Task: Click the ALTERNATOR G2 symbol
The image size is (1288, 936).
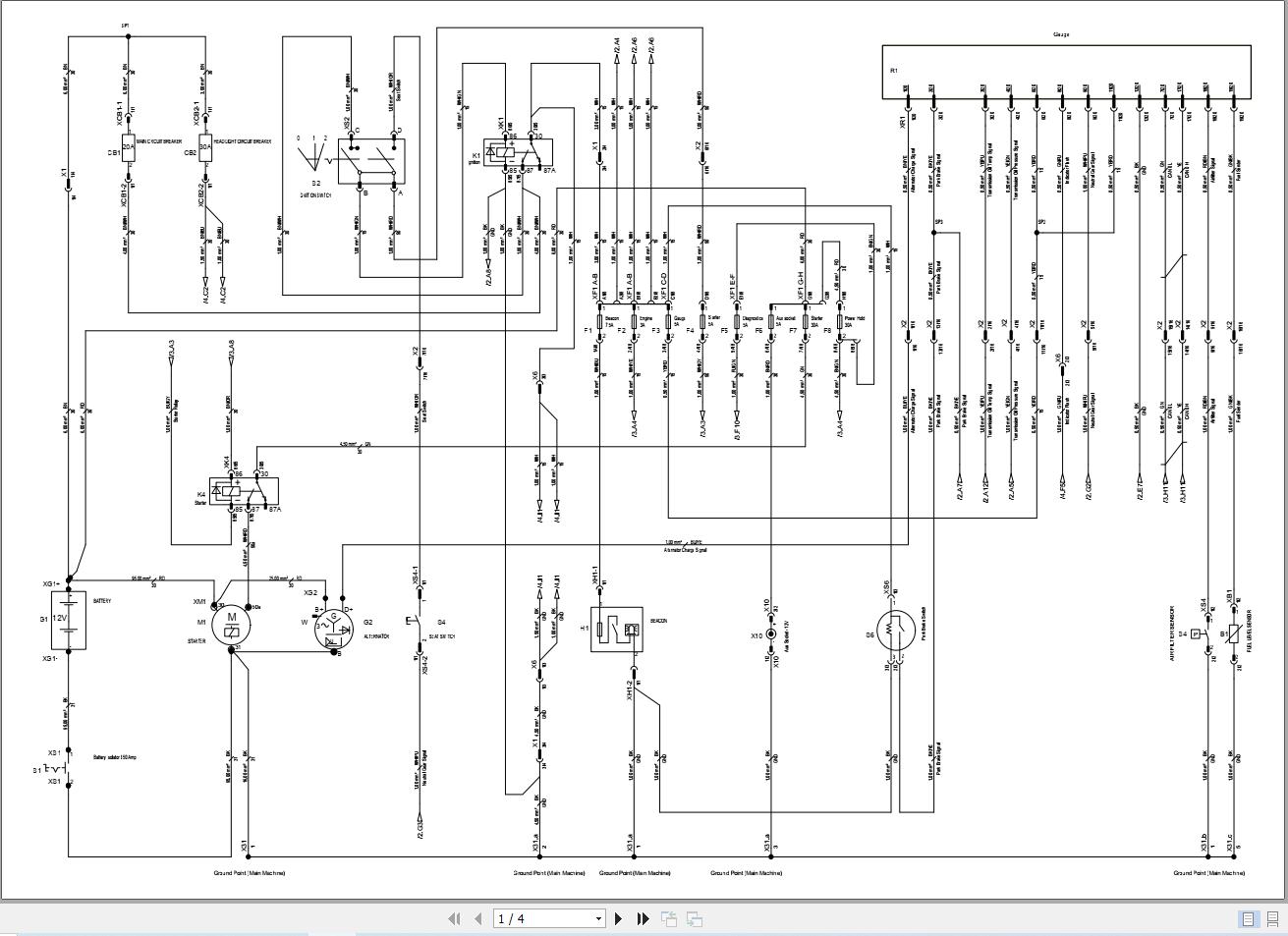Action: 334,630
